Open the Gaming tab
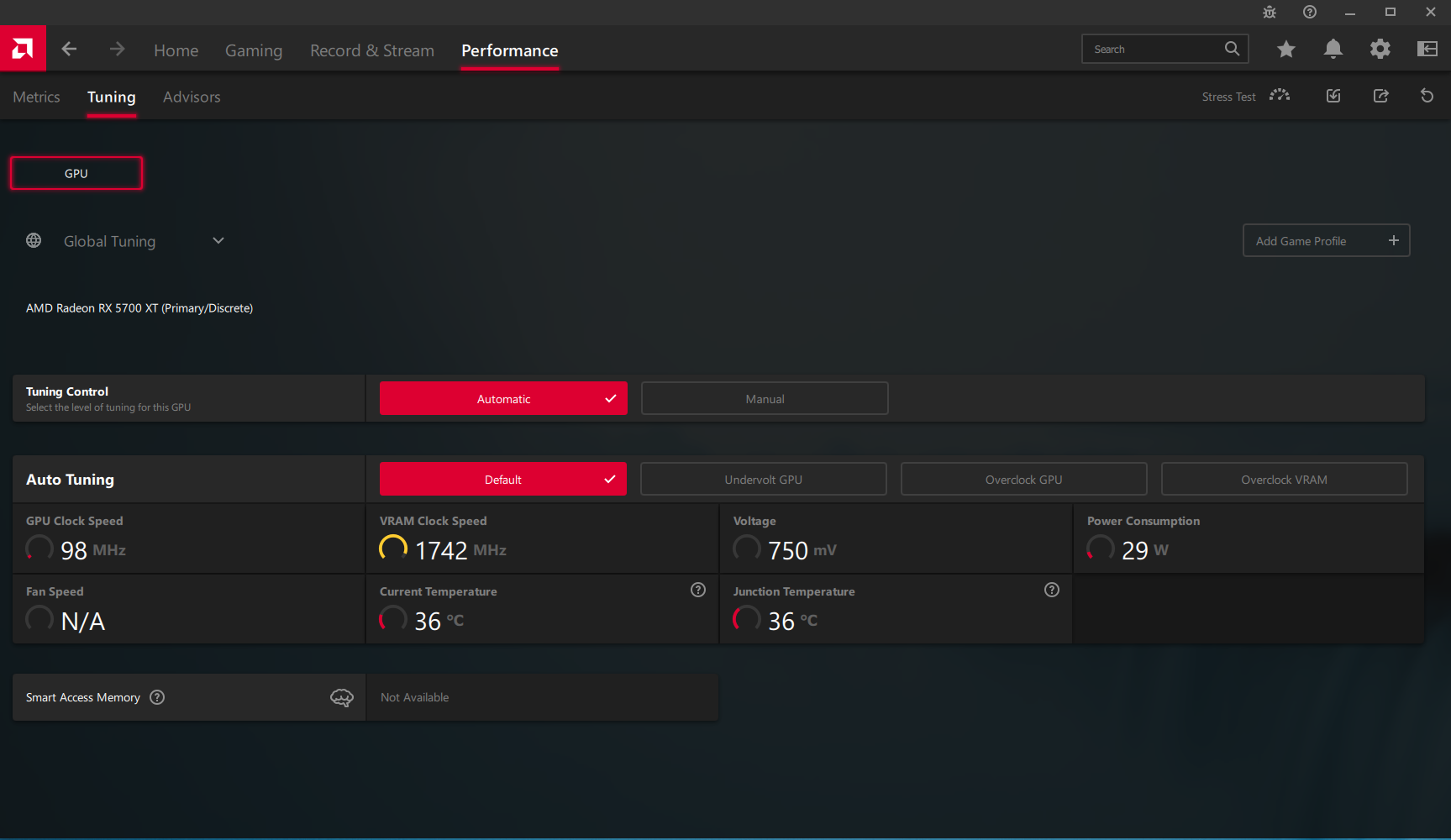Image resolution: width=1451 pixels, height=840 pixels. [254, 50]
